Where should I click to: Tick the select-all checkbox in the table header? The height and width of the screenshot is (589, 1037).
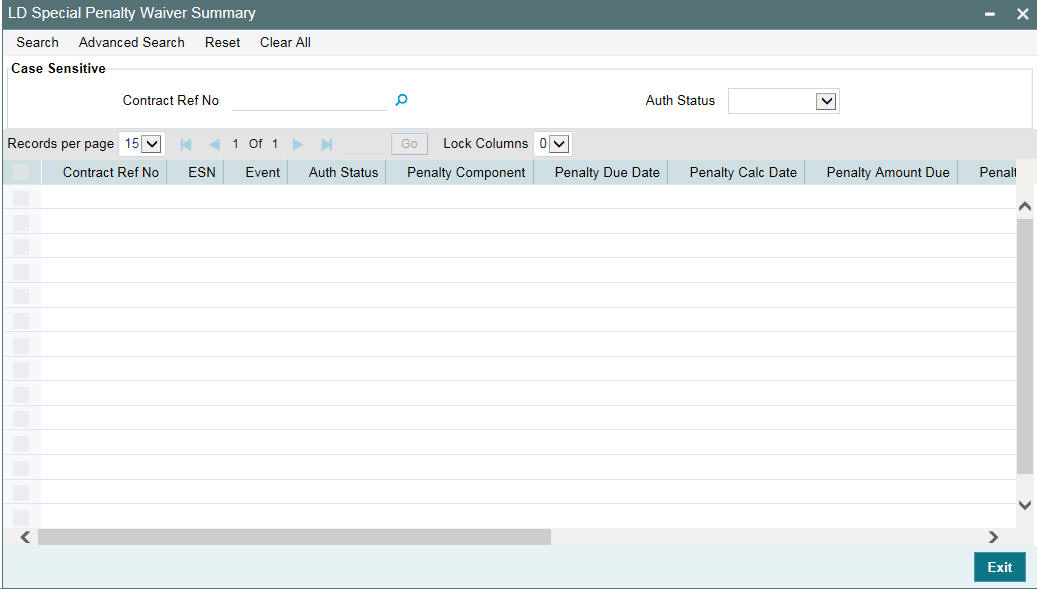[x=21, y=173]
